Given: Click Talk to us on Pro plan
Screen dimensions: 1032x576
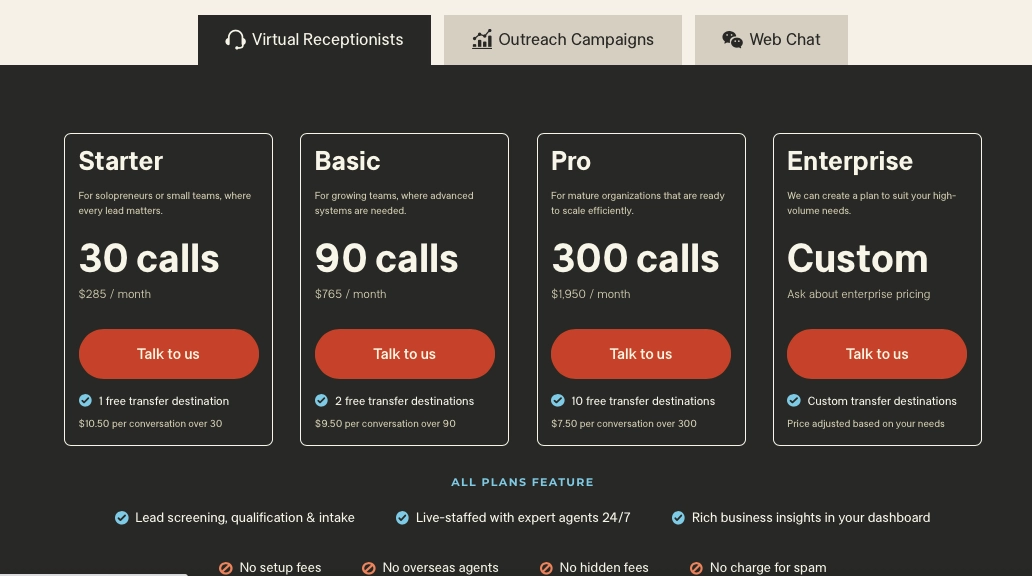Looking at the screenshot, I should pyautogui.click(x=641, y=354).
